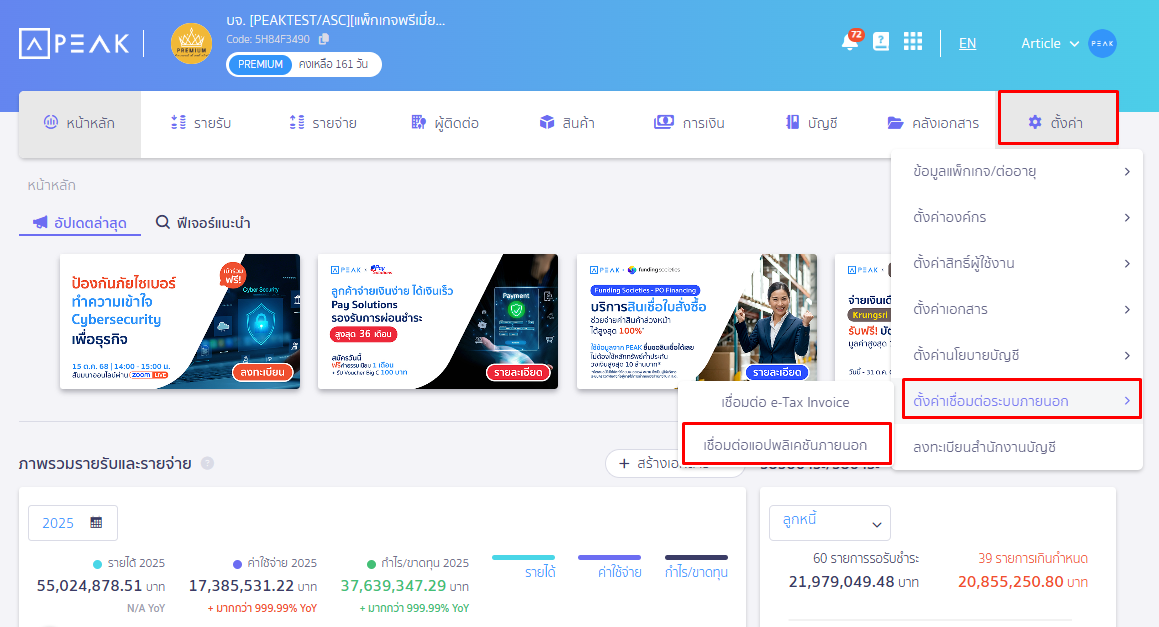Click the PEAK profile avatar
The width and height of the screenshot is (1159, 627).
[x=1101, y=43]
